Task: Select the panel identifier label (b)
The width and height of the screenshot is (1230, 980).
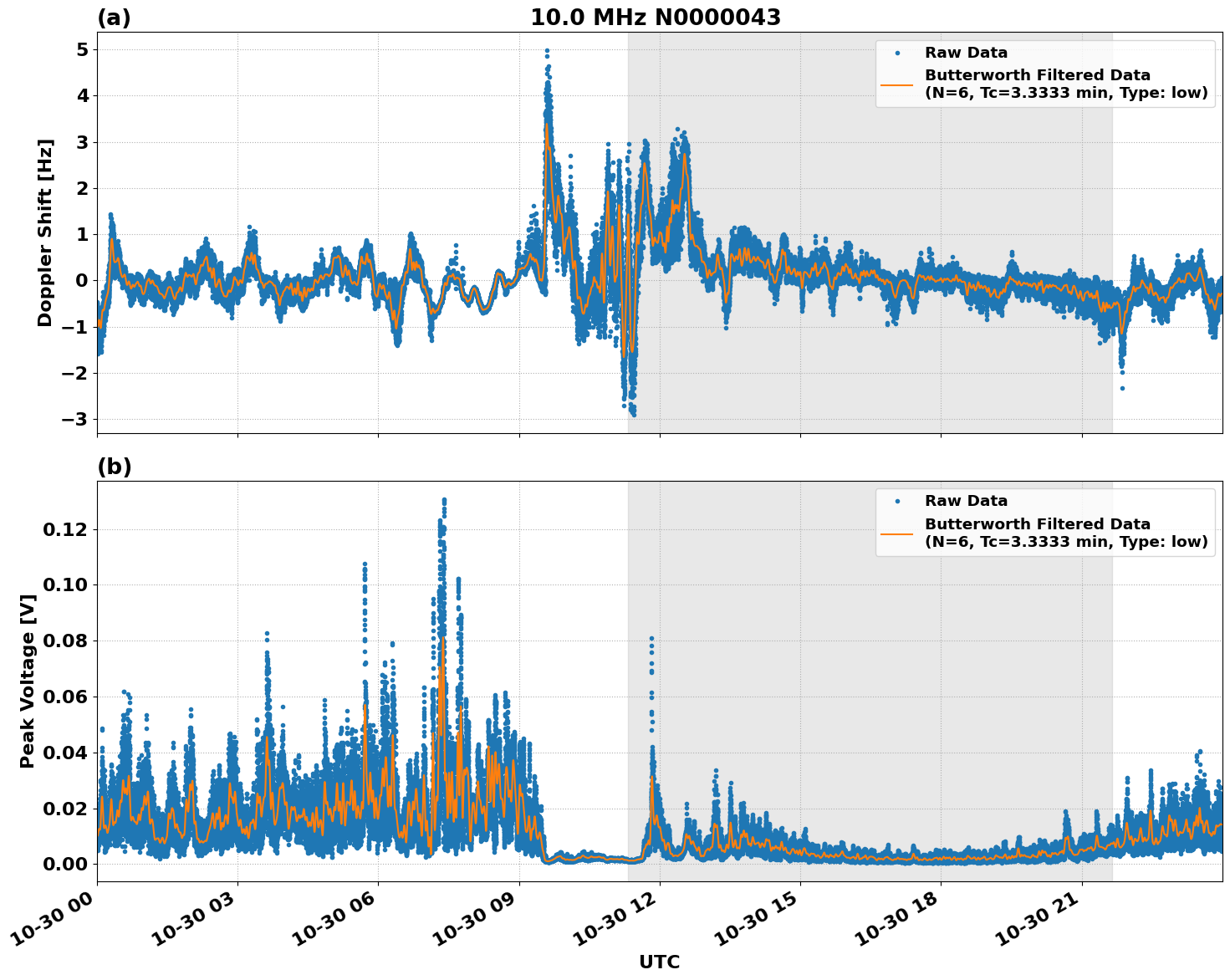Action: click(x=113, y=466)
